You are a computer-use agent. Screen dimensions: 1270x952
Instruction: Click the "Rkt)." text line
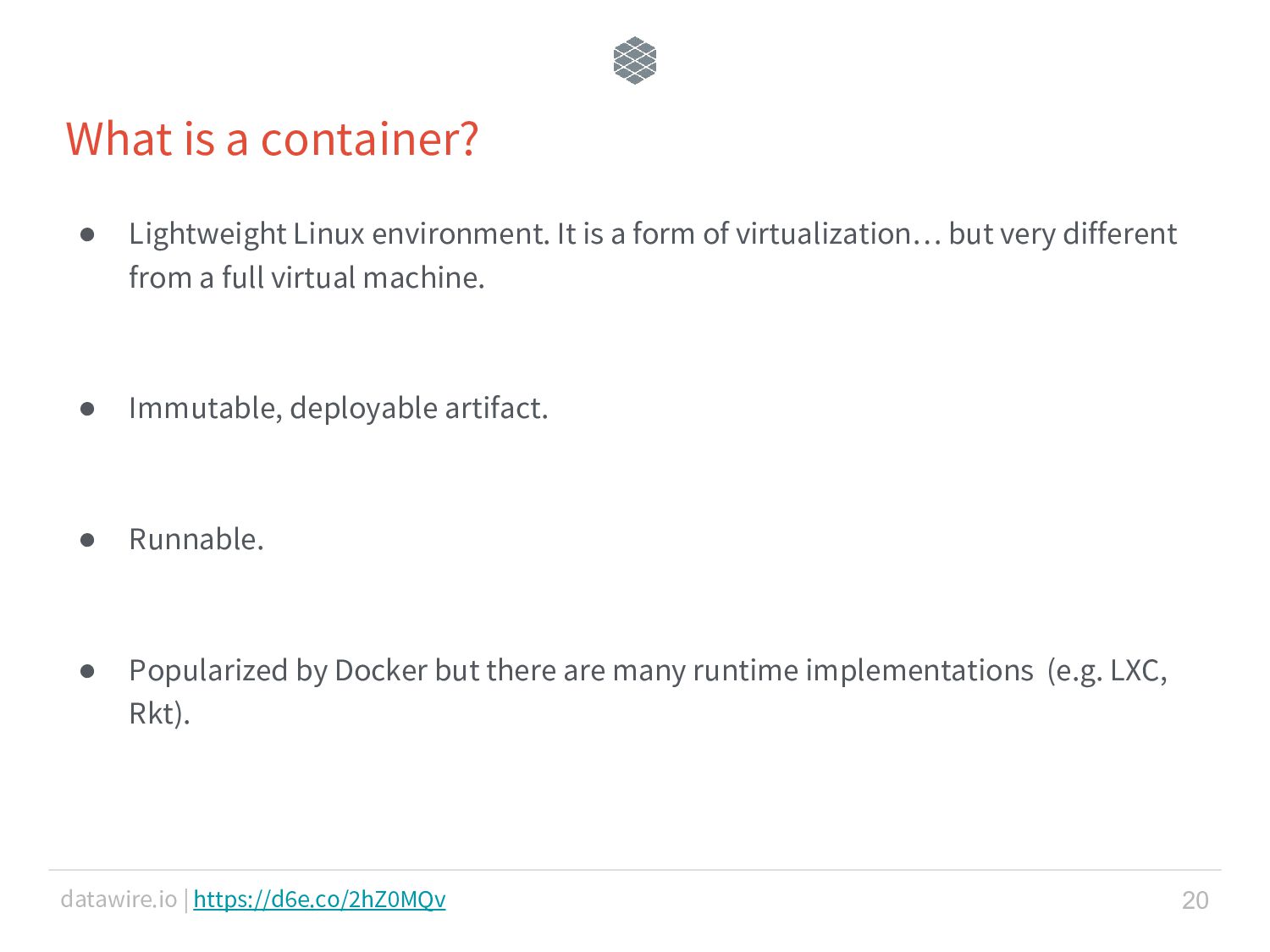coord(159,714)
